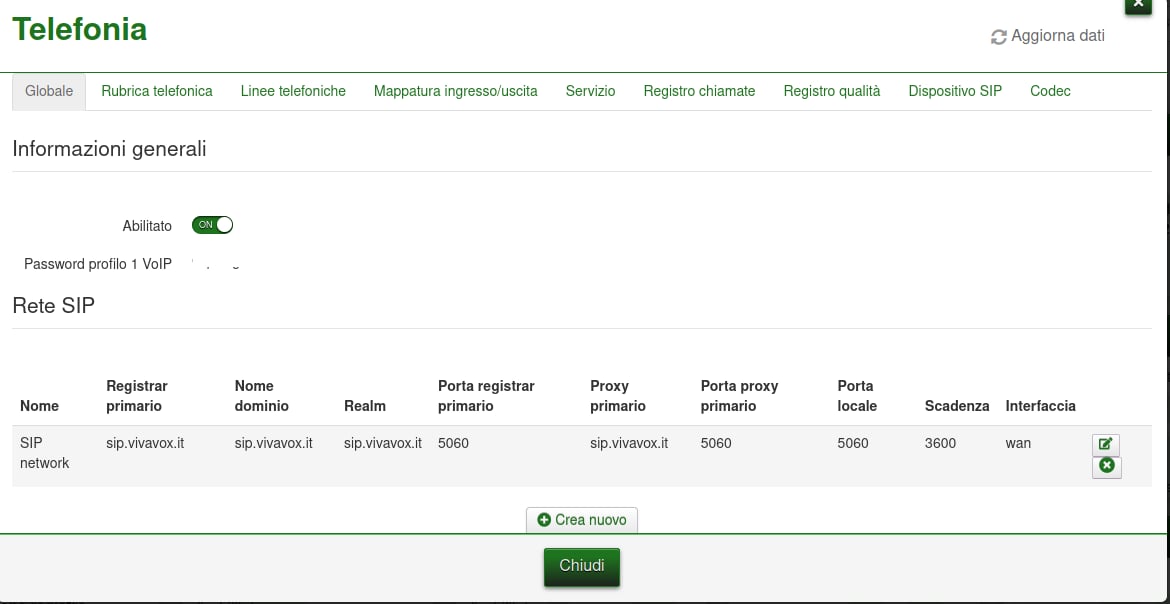View the Registro chiamate tab
This screenshot has height=604, width=1170.
point(699,91)
